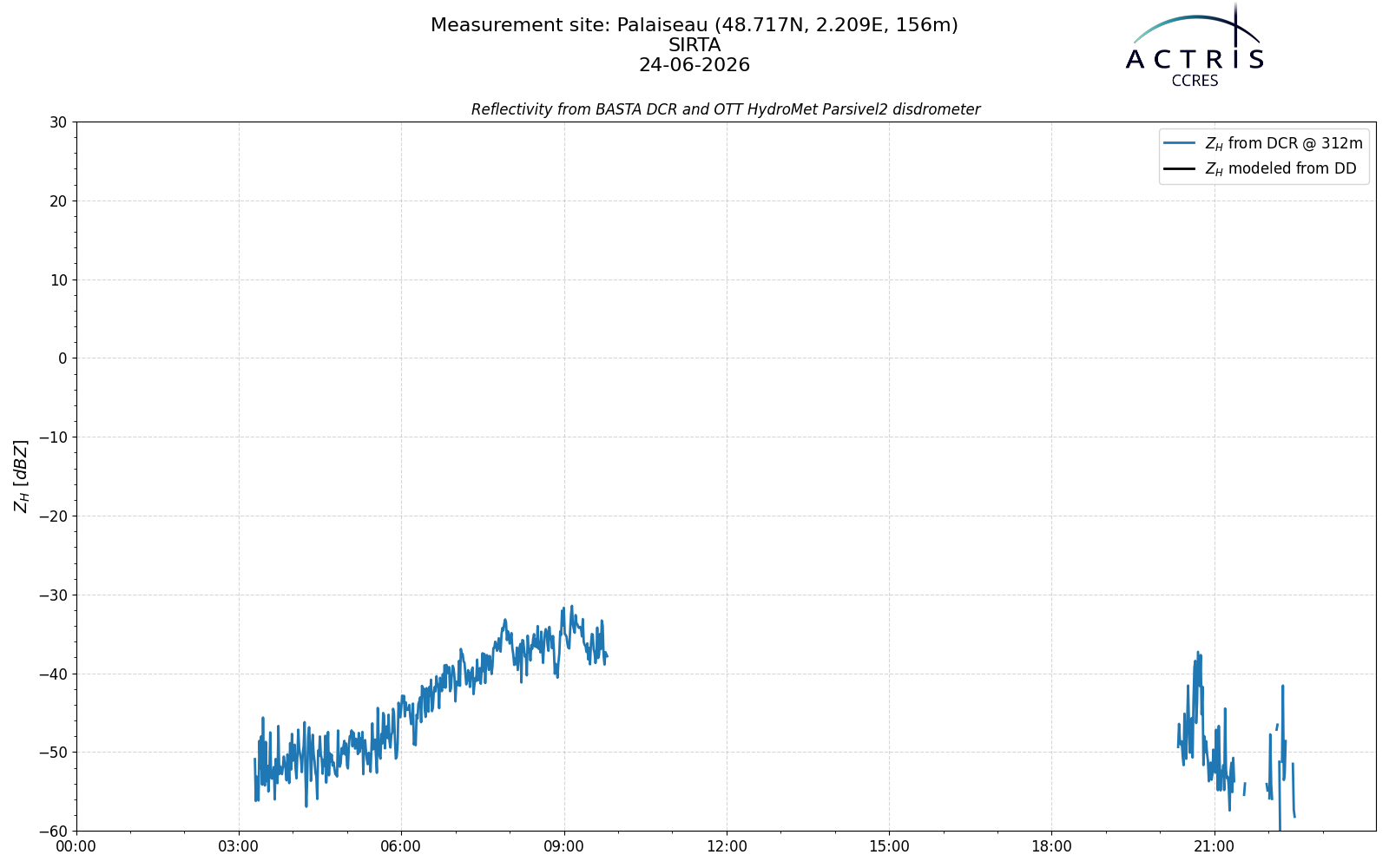Click the y-axis tick label −10

pos(53,437)
